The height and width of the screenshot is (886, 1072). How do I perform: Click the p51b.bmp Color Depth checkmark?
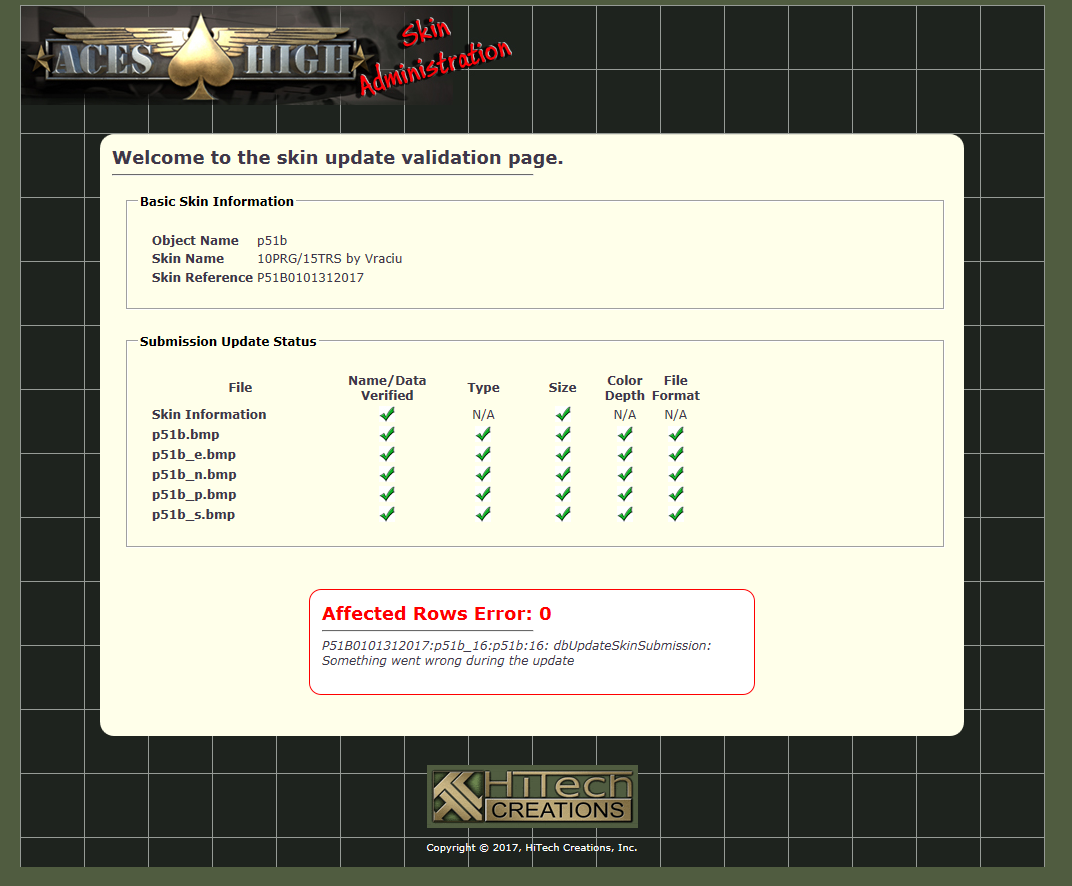625,434
